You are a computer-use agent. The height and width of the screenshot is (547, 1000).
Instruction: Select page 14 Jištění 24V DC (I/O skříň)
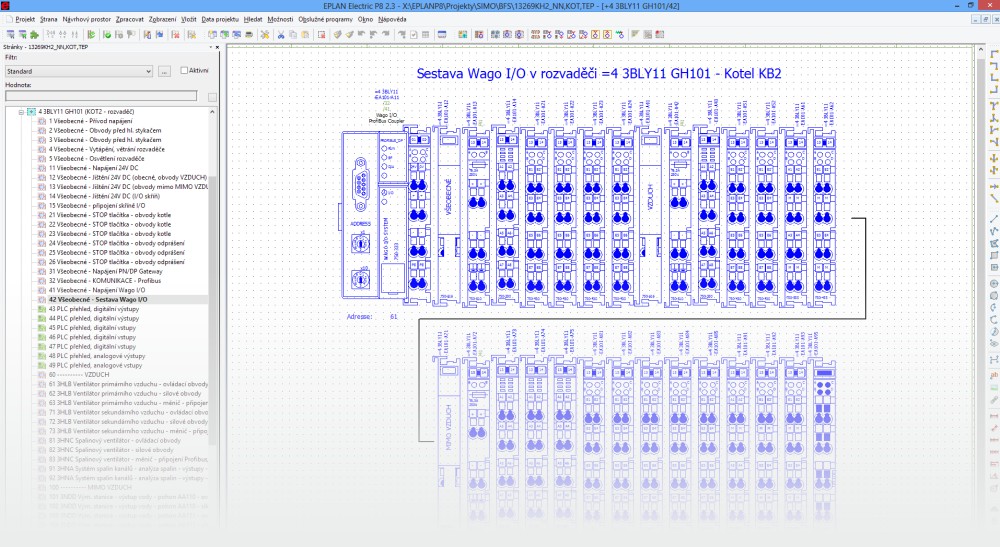(104, 196)
